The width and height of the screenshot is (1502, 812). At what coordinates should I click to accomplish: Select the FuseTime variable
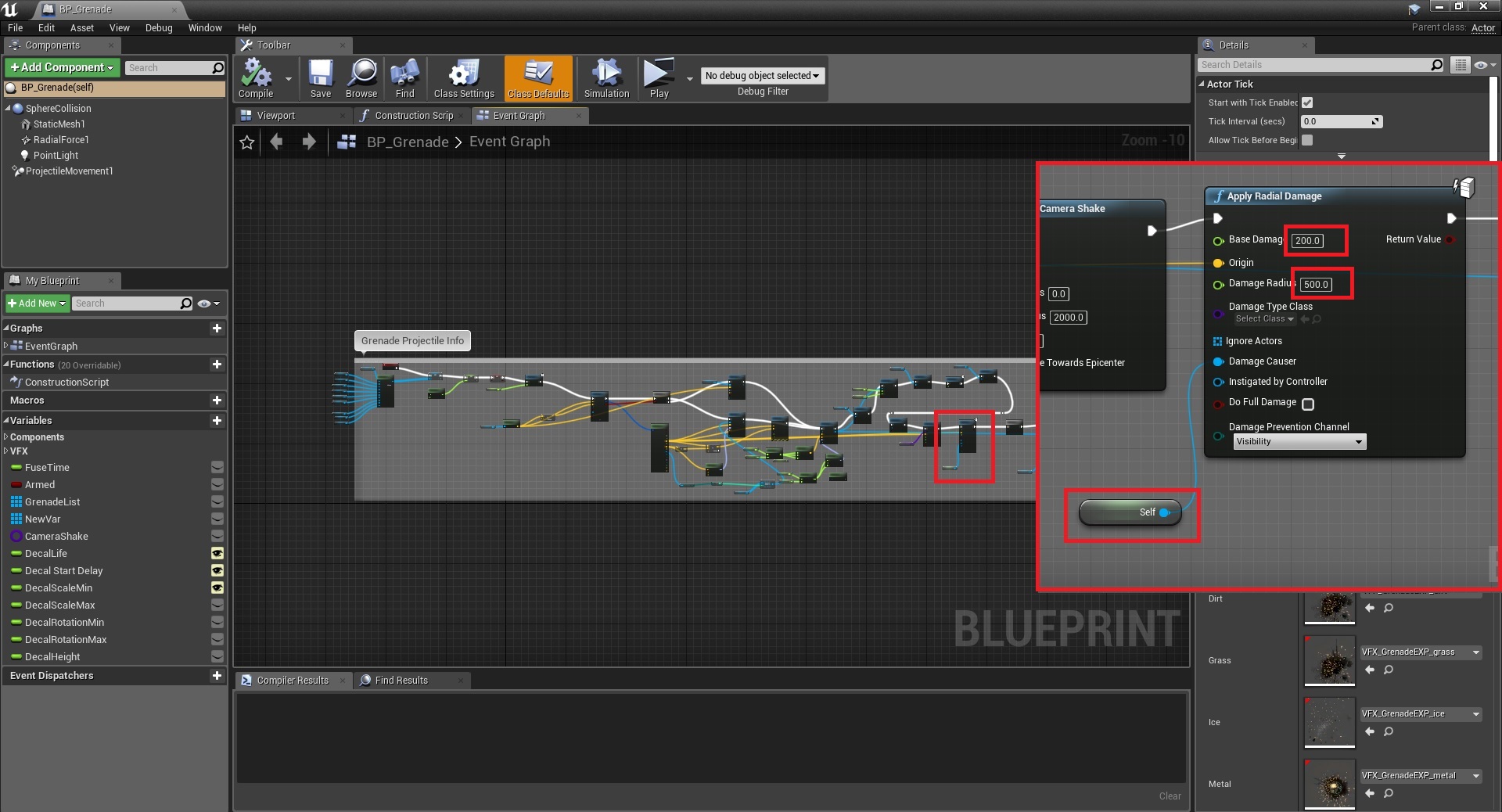point(47,468)
